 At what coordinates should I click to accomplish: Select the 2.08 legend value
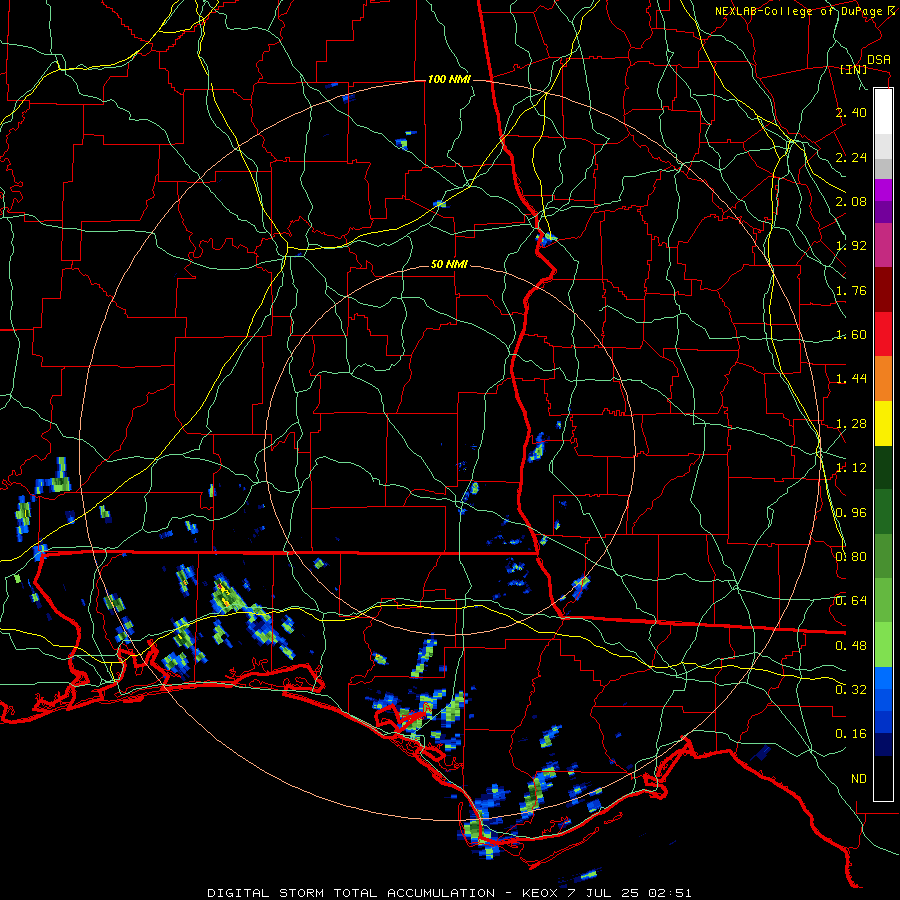(851, 201)
